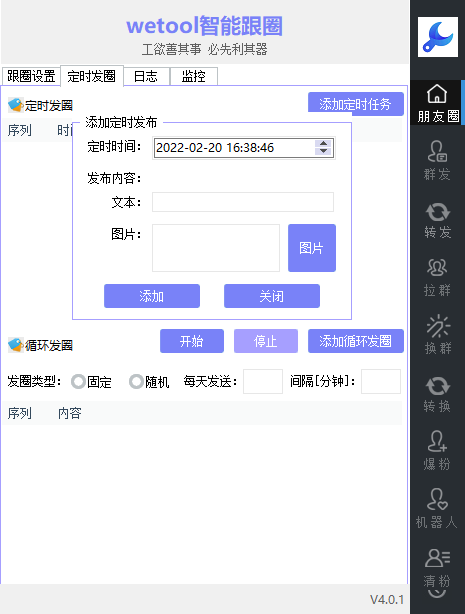The height and width of the screenshot is (614, 465).
Task: Select the 换群 switch-group sidebar icon
Action: pyautogui.click(x=437, y=335)
